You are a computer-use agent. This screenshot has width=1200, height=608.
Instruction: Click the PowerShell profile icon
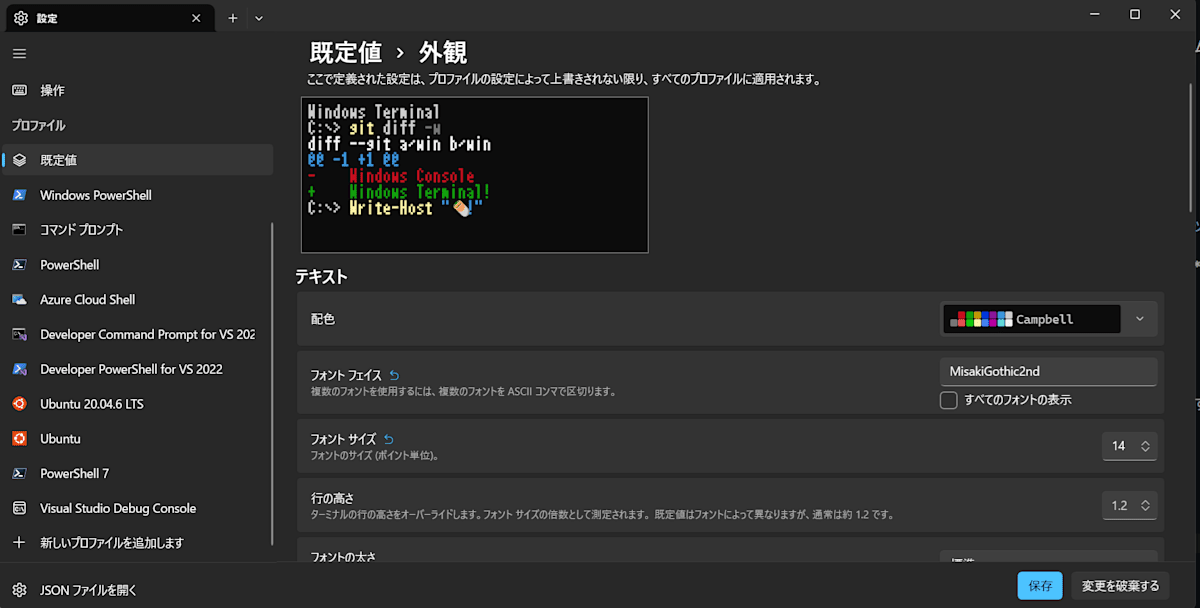pyautogui.click(x=19, y=265)
